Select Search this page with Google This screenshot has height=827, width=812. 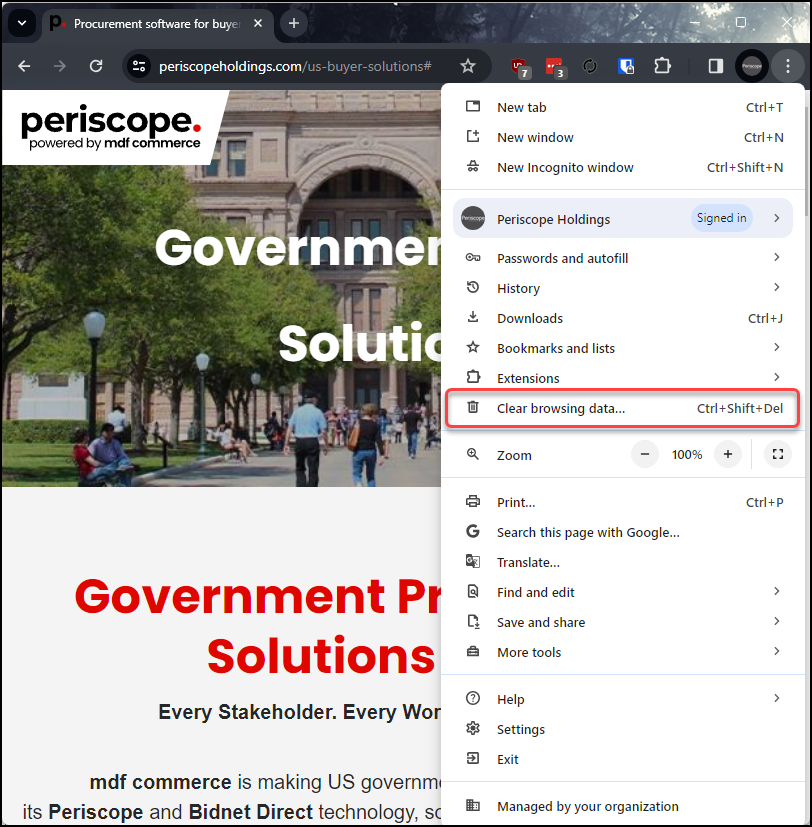tap(623, 532)
